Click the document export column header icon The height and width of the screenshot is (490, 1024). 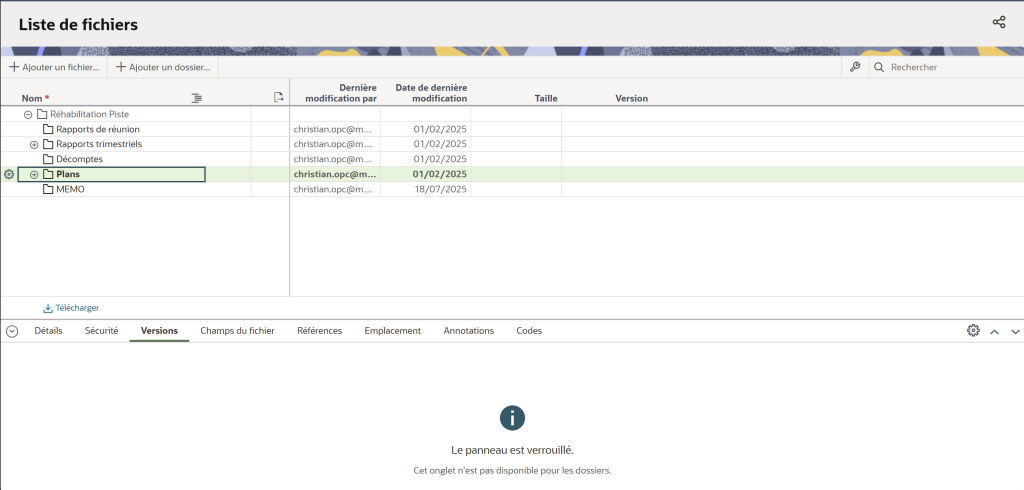(279, 98)
